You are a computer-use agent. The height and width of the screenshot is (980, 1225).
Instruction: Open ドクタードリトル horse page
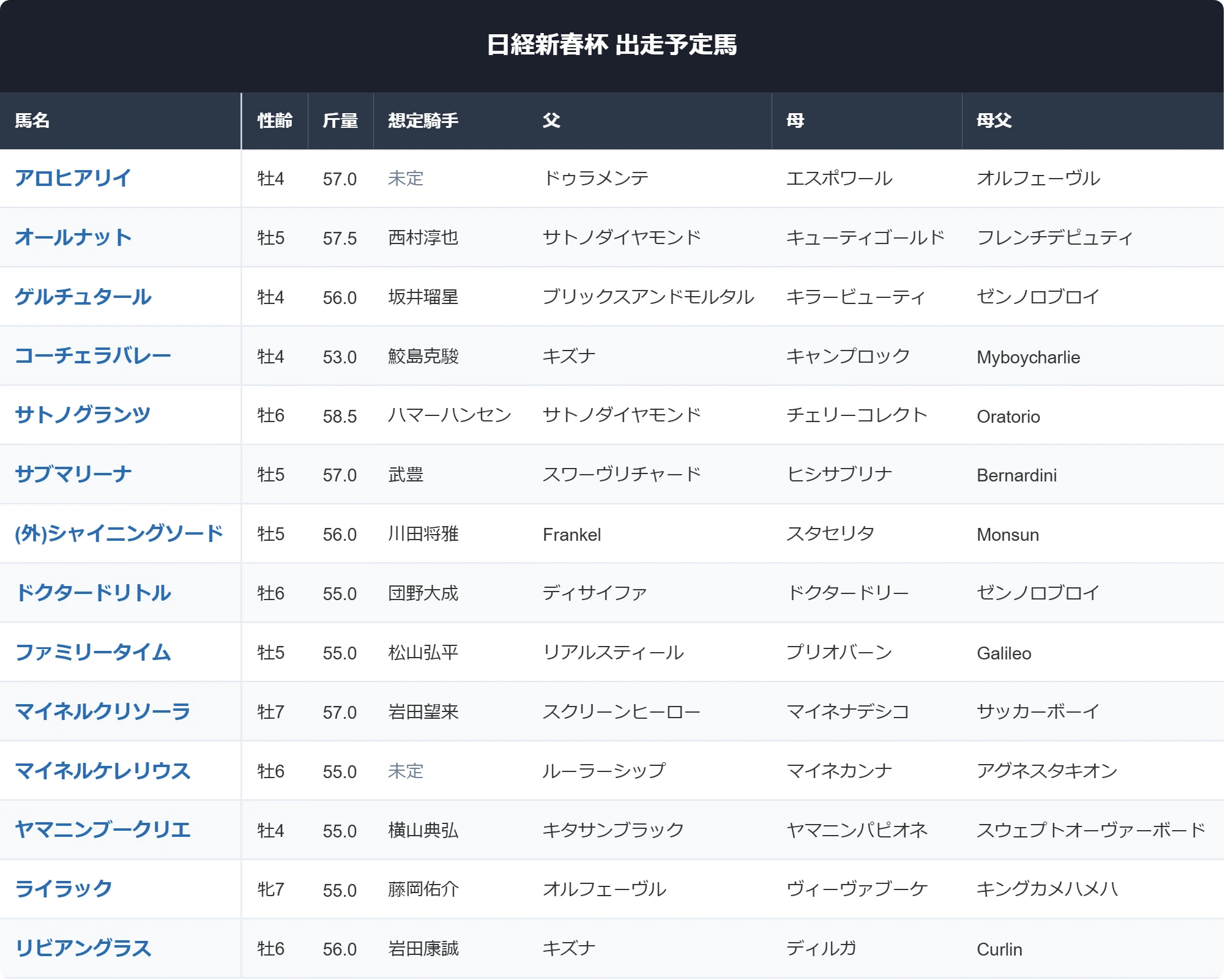coord(93,593)
